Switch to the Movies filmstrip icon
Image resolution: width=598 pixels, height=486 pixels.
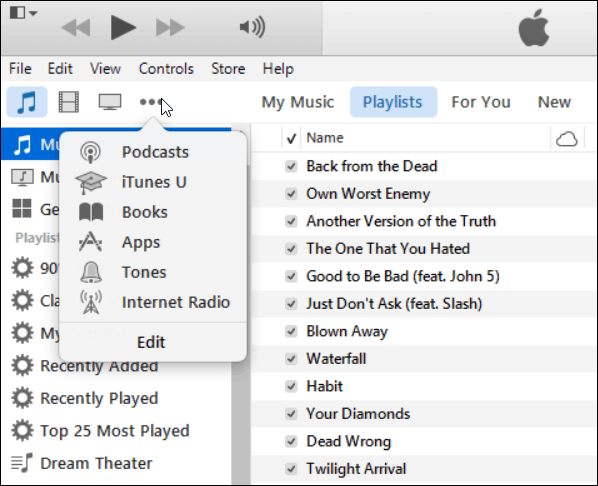69,102
